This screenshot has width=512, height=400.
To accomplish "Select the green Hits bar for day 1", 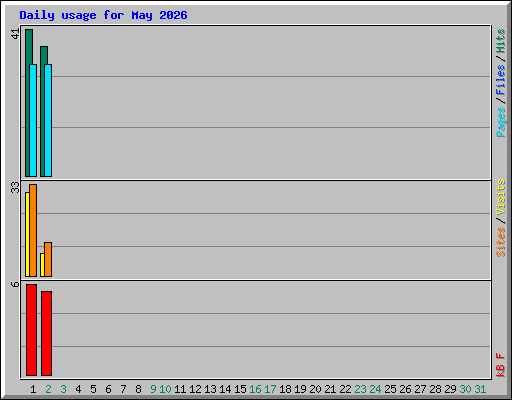I will [x=28, y=103].
